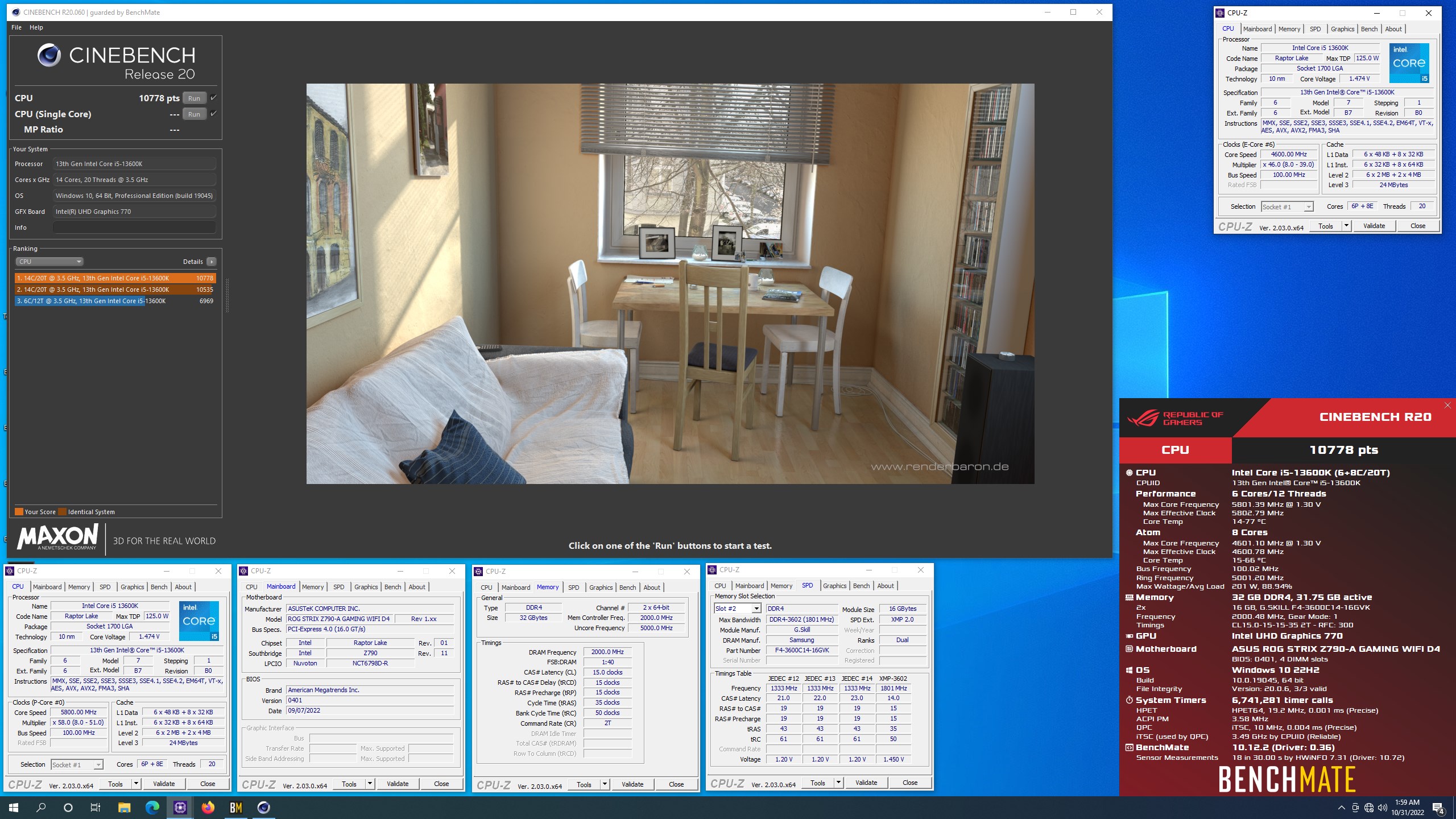The width and height of the screenshot is (1456, 819).
Task: Run the CPU (Single Core) test
Action: pos(195,114)
